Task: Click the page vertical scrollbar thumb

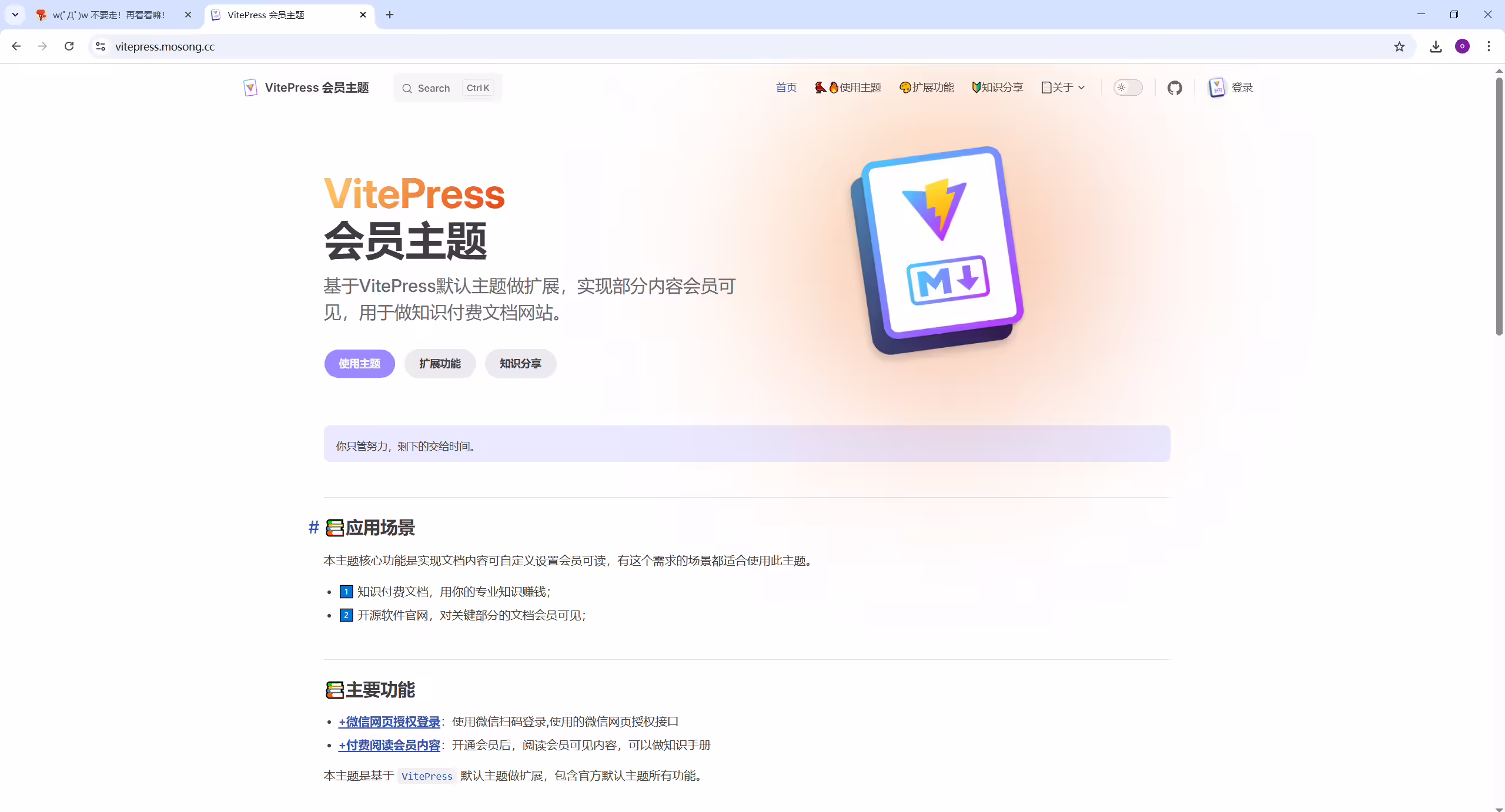Action: tap(1499, 206)
